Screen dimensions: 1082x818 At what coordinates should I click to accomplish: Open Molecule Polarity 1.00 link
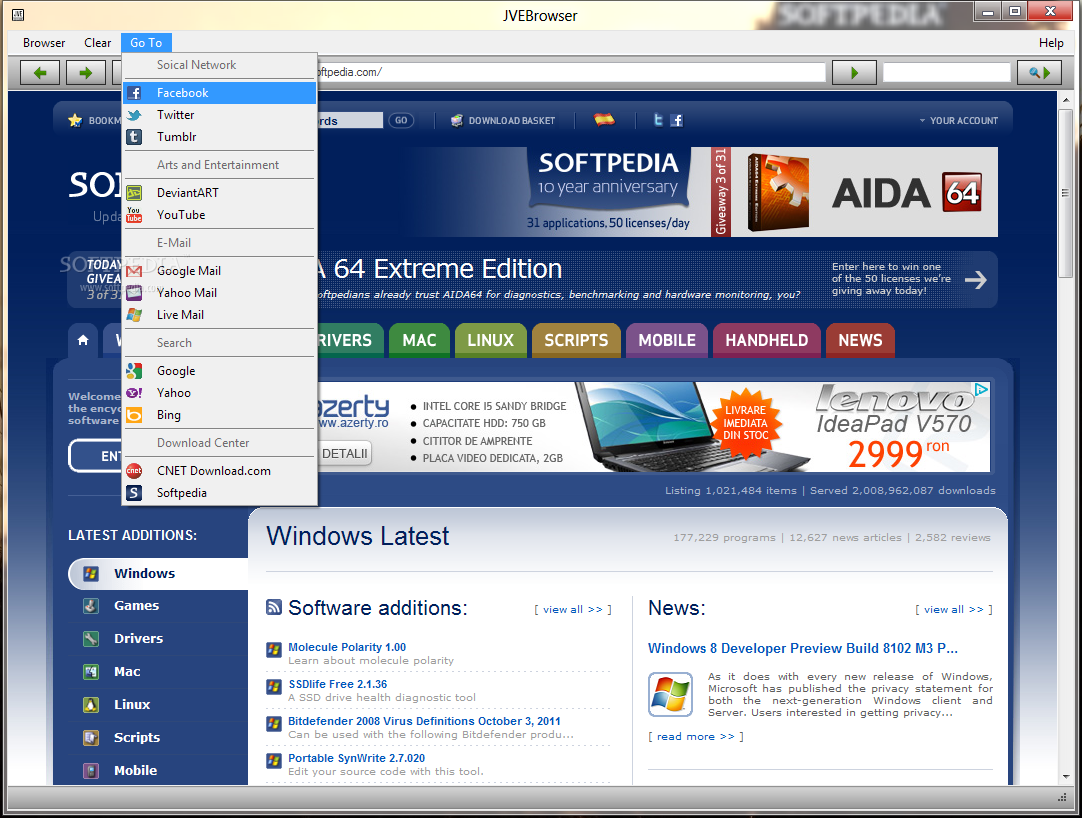(x=347, y=647)
